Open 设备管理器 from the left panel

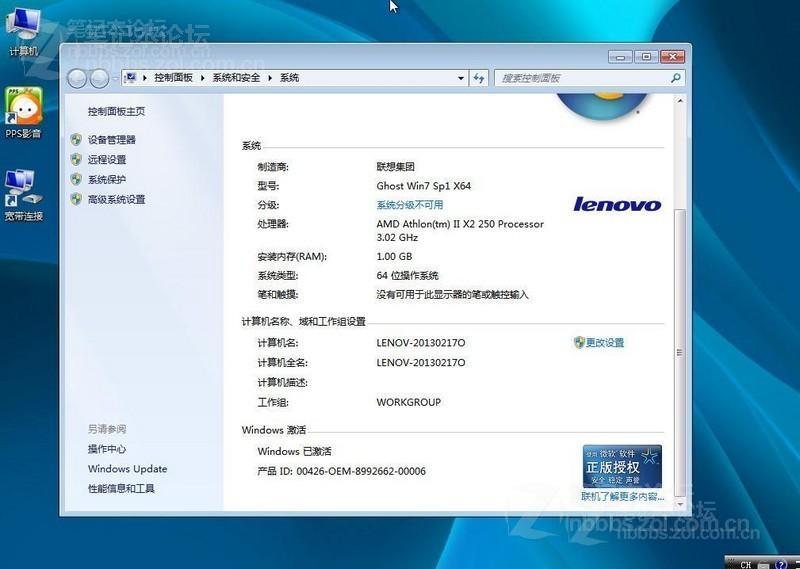point(111,140)
